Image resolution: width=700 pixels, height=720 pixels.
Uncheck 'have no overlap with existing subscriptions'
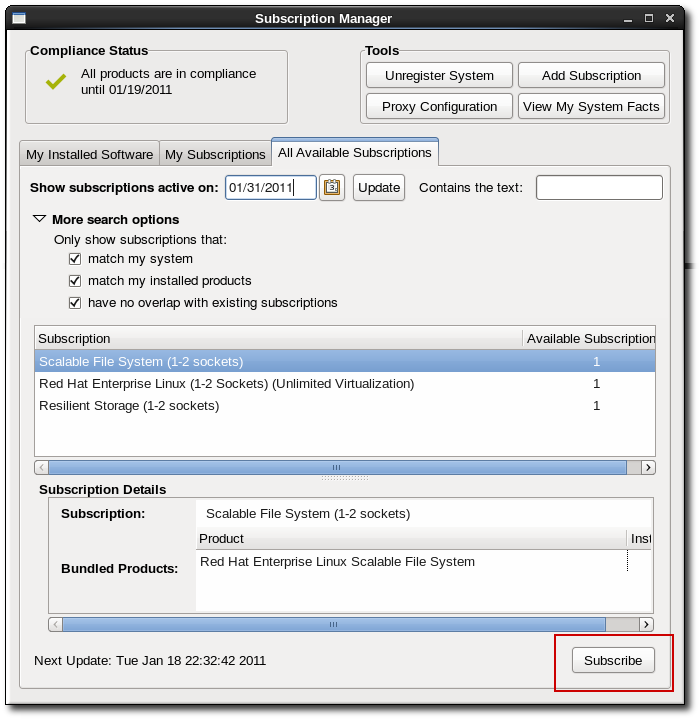tap(75, 303)
